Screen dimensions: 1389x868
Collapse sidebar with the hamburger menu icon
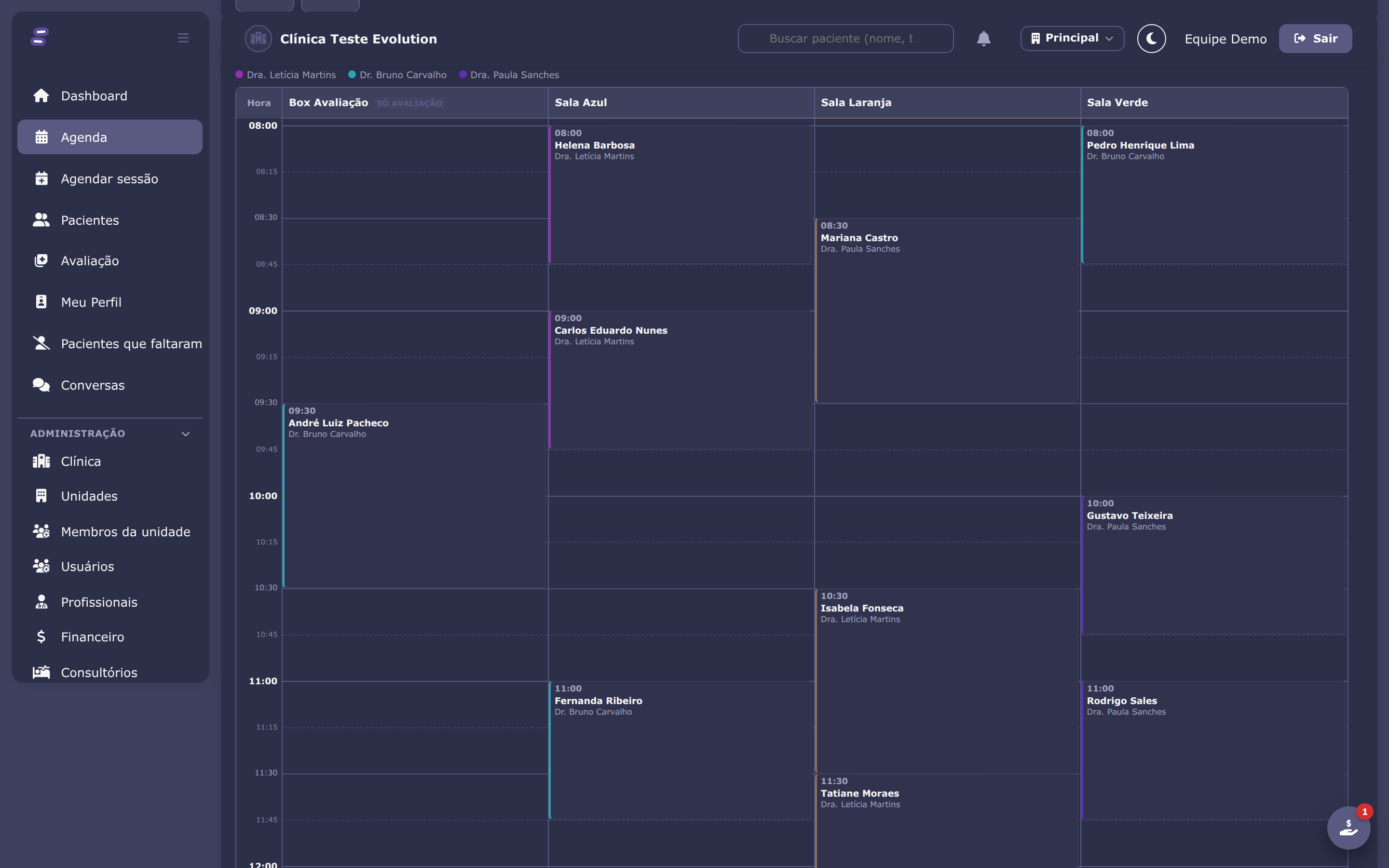(183, 38)
